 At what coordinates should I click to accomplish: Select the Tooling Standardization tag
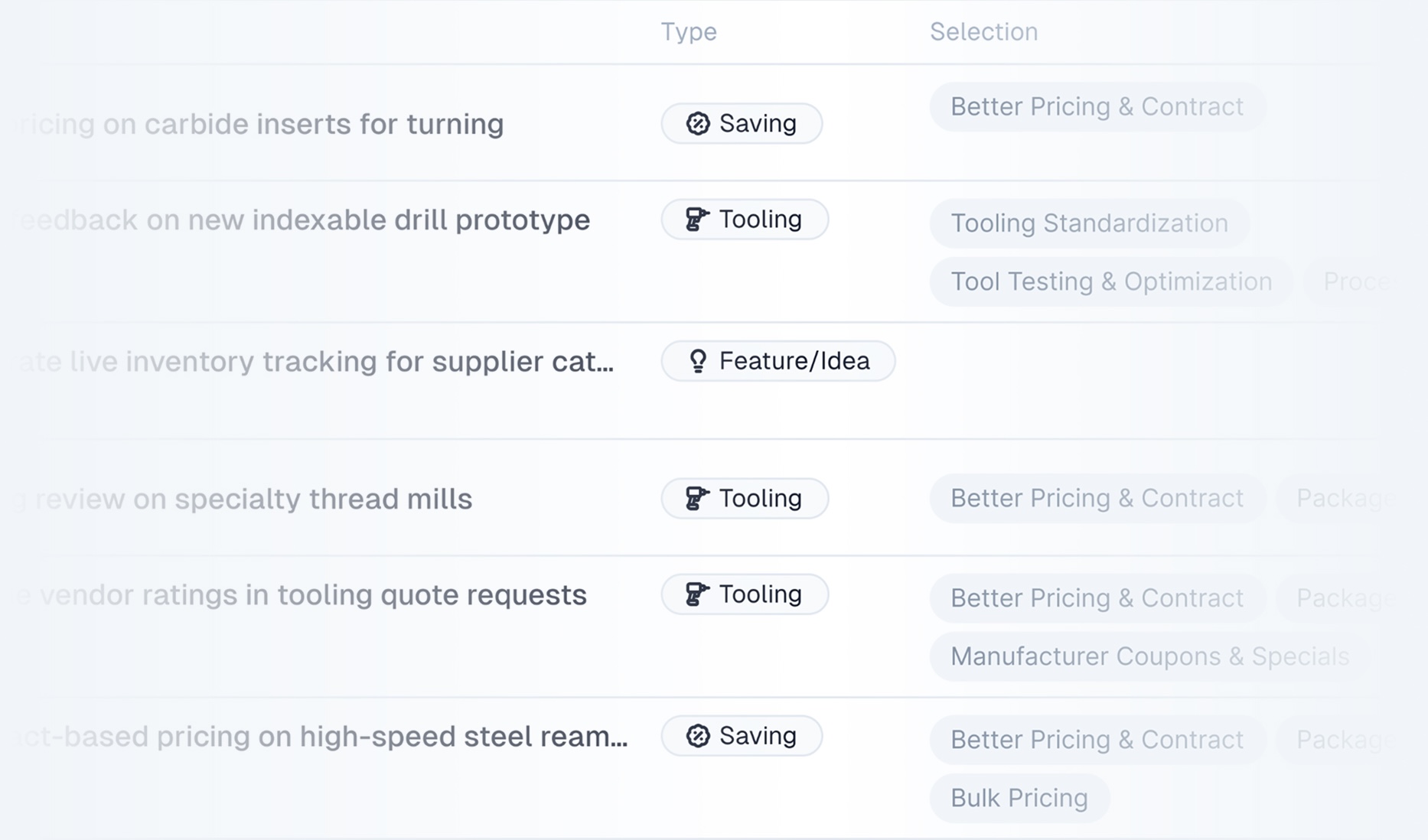1089,223
